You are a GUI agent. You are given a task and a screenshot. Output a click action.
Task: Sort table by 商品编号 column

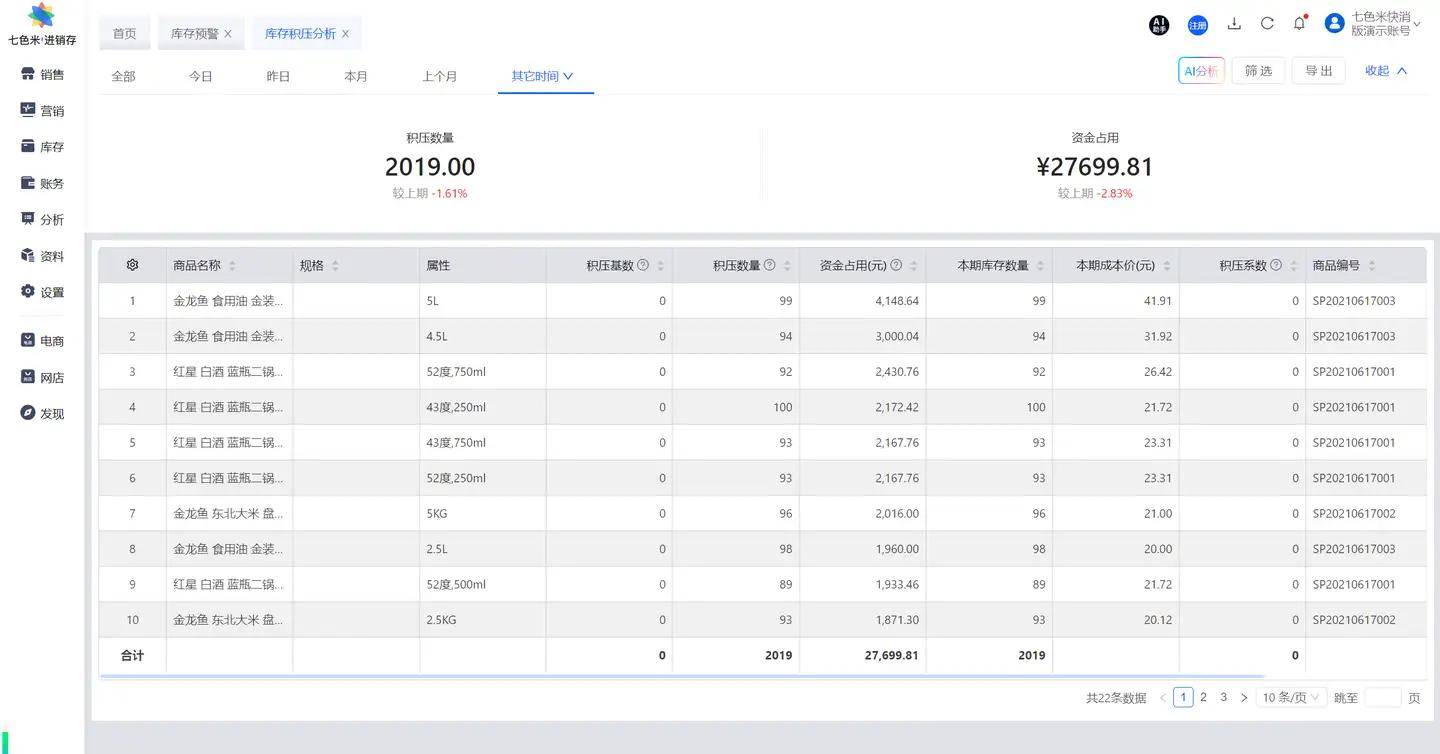(x=1371, y=266)
